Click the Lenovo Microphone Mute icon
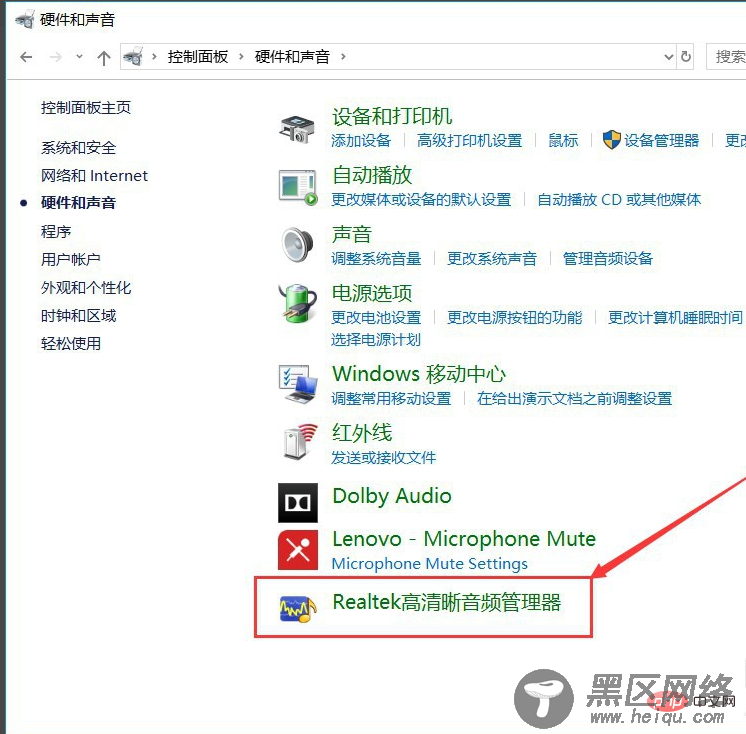The height and width of the screenshot is (734, 746). (x=298, y=550)
